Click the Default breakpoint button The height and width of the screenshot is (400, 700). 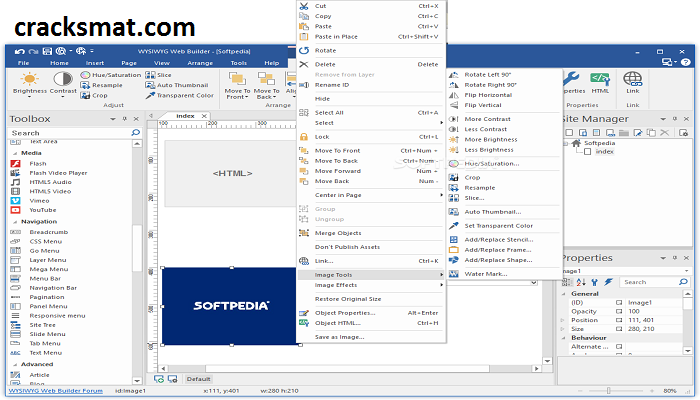pos(198,379)
